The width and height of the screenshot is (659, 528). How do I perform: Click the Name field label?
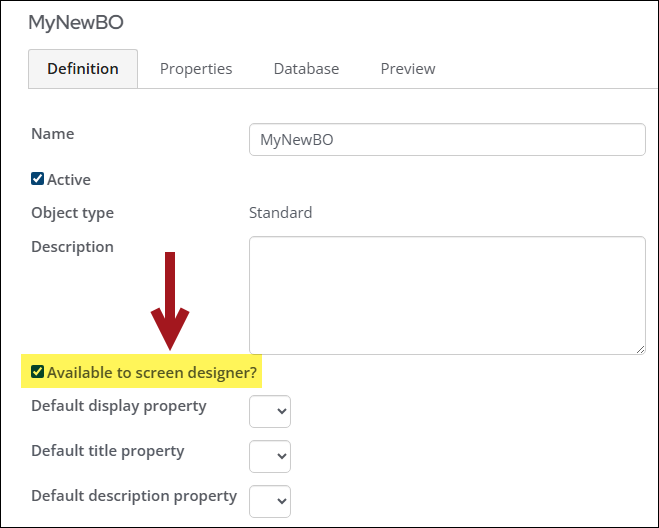[53, 134]
